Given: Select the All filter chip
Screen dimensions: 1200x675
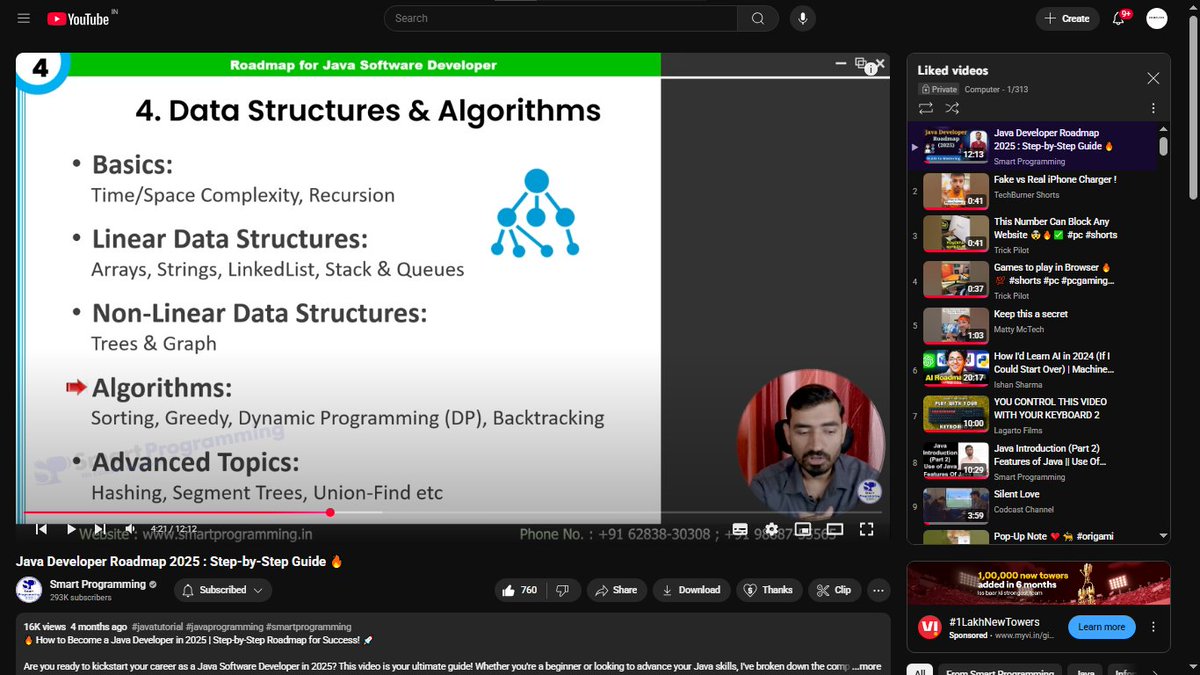Looking at the screenshot, I should (920, 672).
